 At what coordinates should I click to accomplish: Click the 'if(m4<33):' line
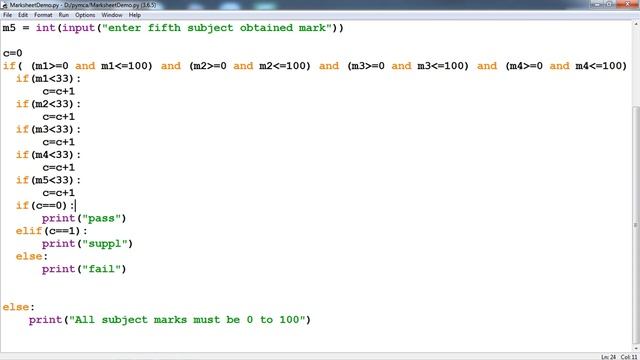[x=48, y=155]
